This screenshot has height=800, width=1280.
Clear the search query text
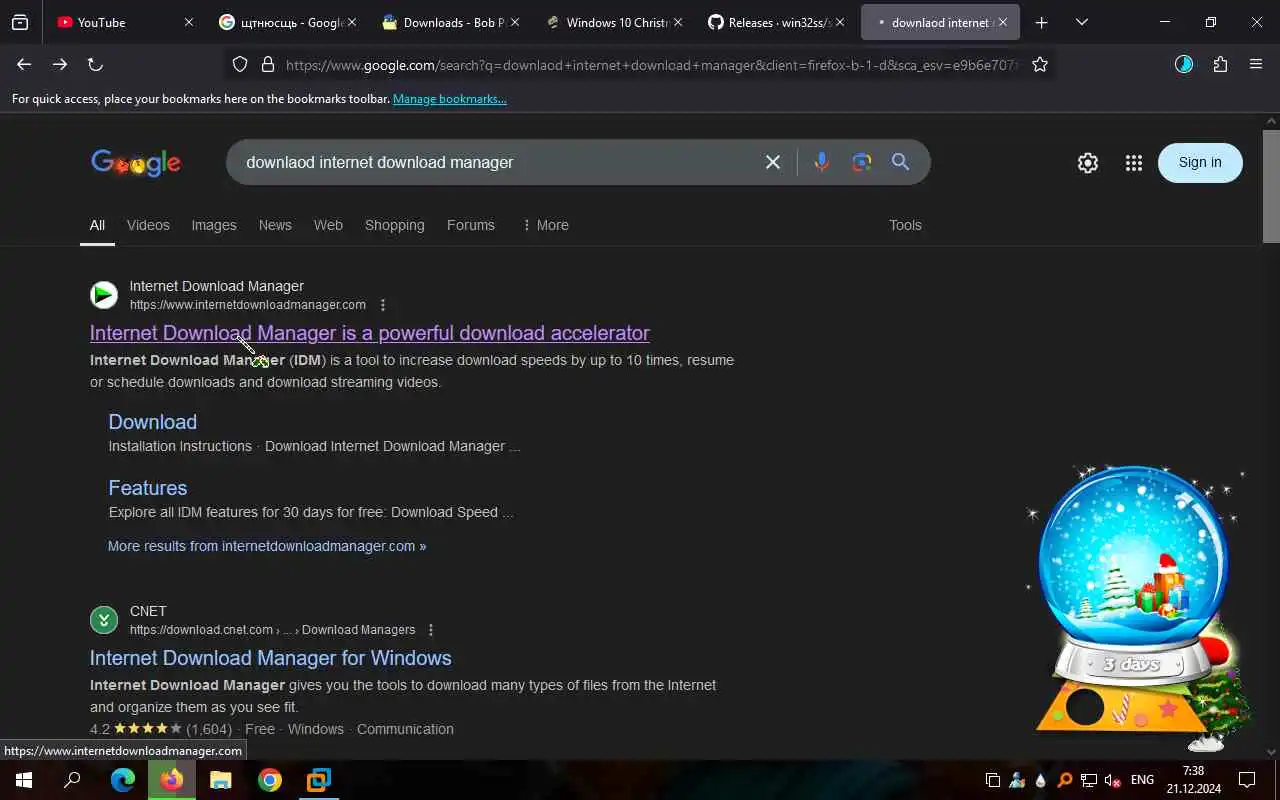point(773,162)
